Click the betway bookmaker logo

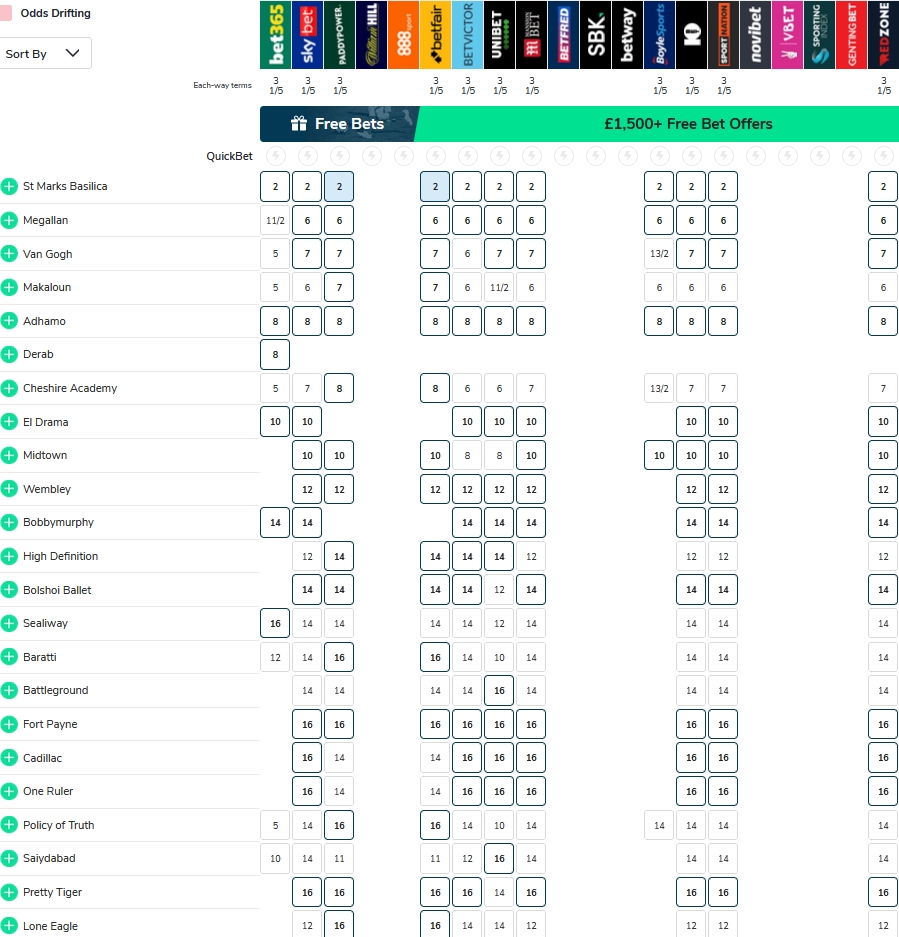pos(627,35)
